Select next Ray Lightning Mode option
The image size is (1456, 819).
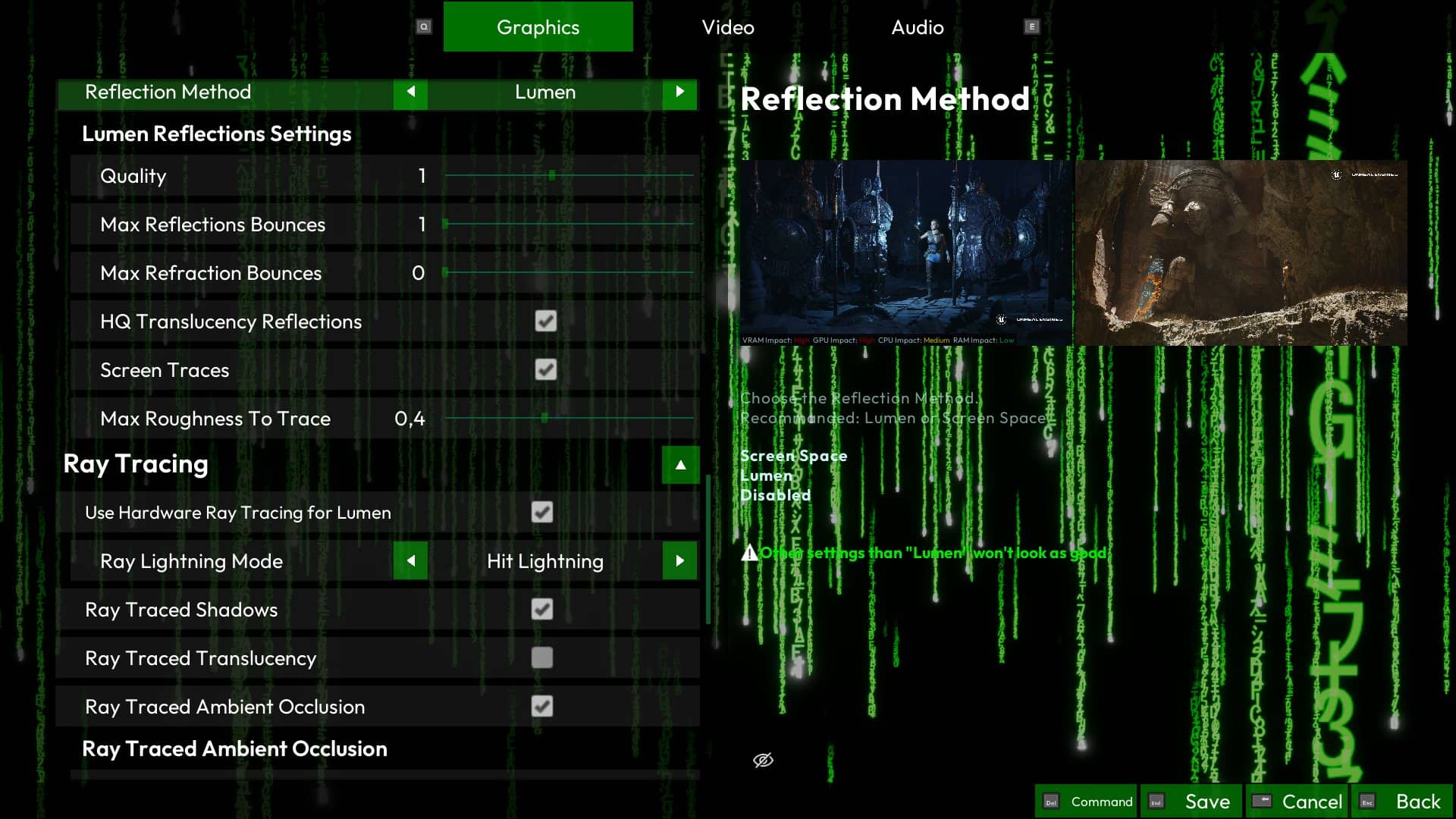pos(680,561)
